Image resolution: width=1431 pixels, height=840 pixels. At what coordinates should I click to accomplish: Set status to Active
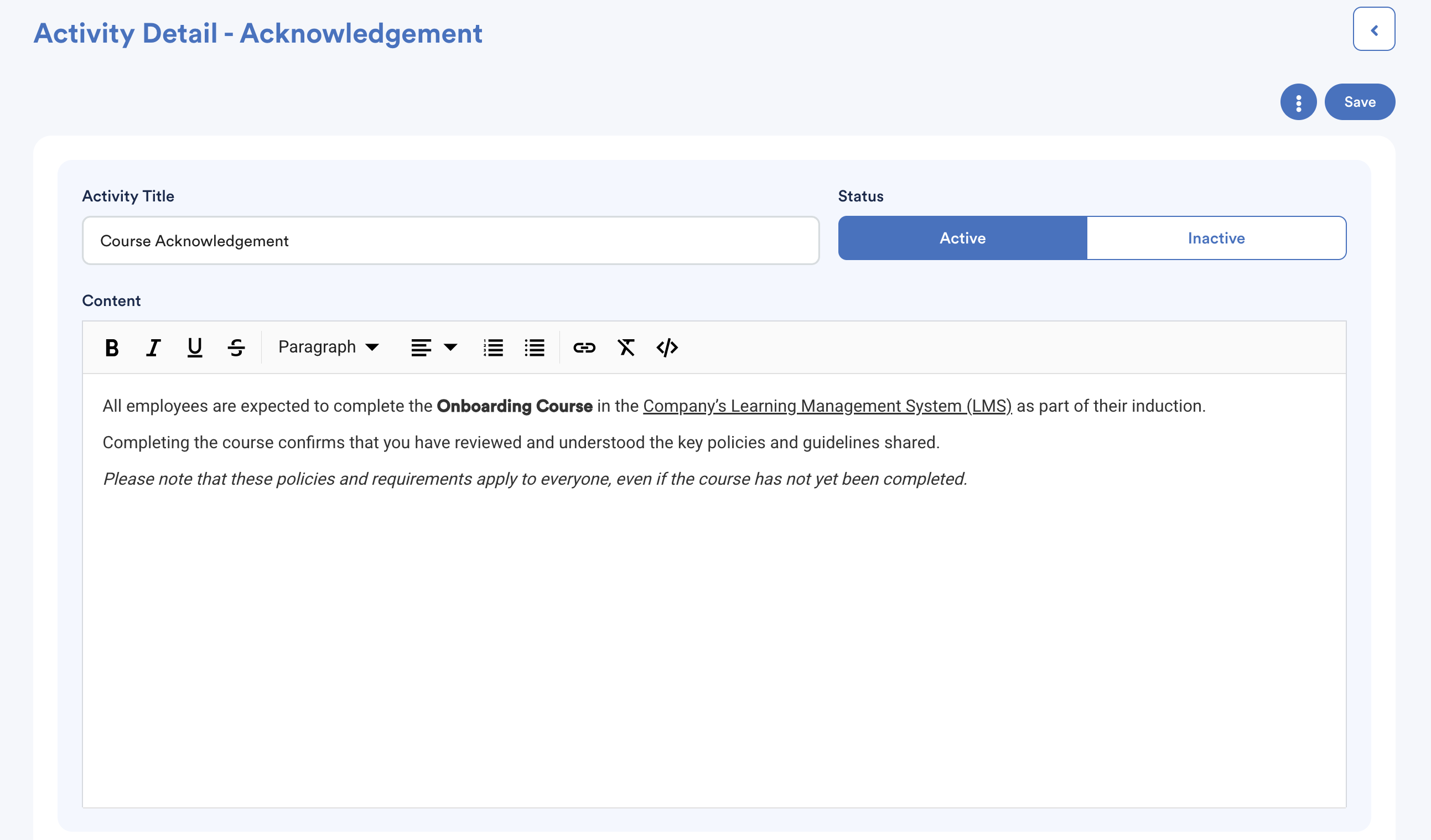[962, 238]
